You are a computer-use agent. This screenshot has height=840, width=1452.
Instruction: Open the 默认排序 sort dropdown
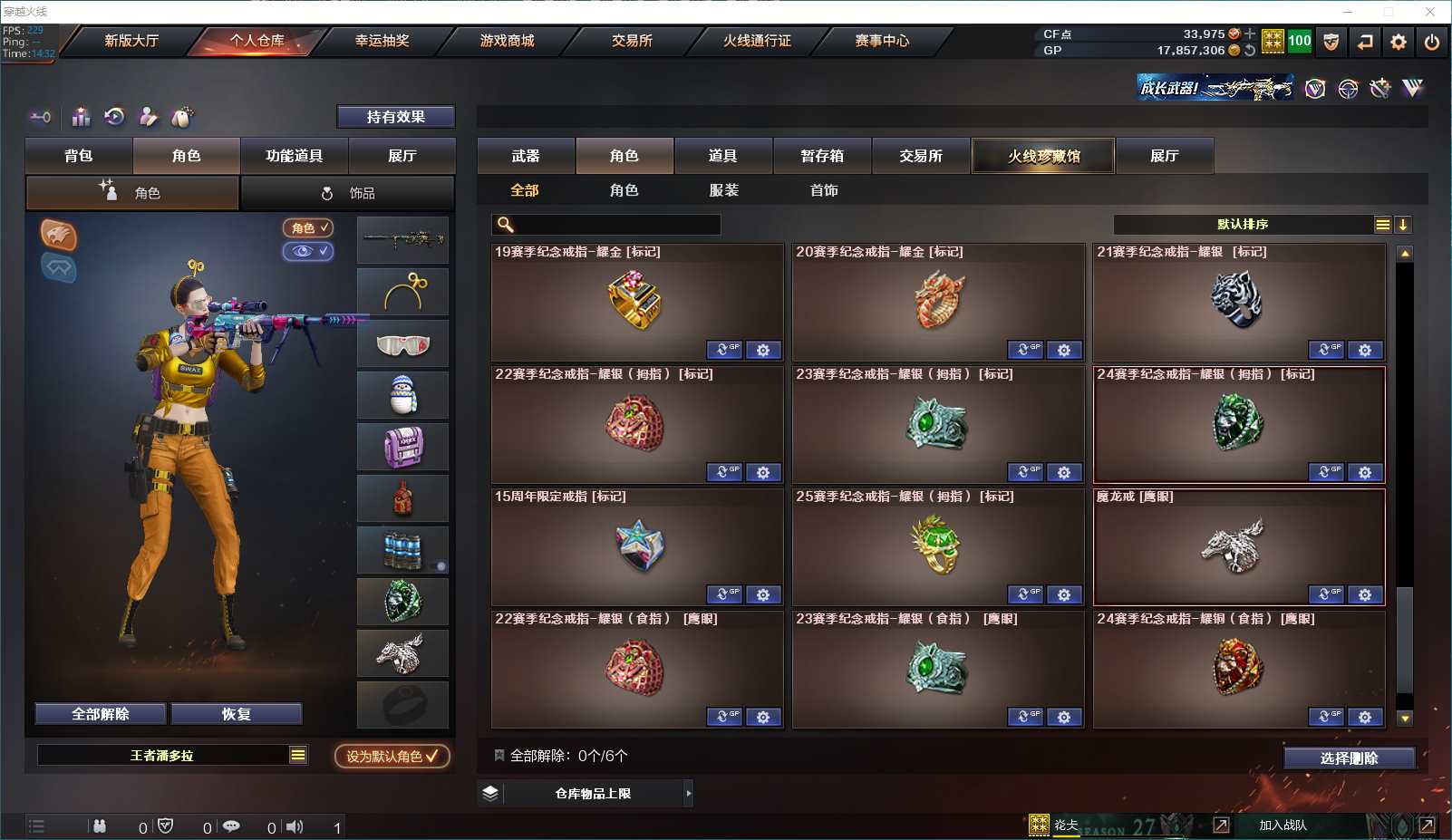[x=1382, y=225]
